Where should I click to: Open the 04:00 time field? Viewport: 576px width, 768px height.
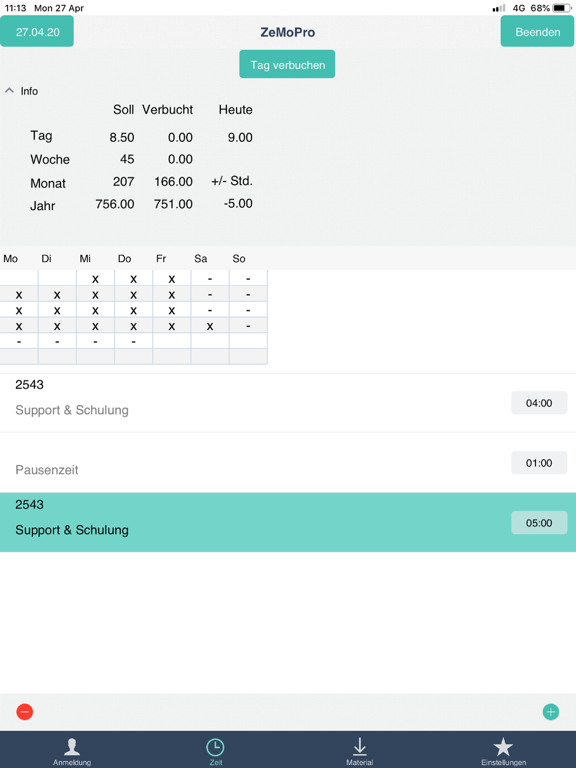click(x=539, y=403)
